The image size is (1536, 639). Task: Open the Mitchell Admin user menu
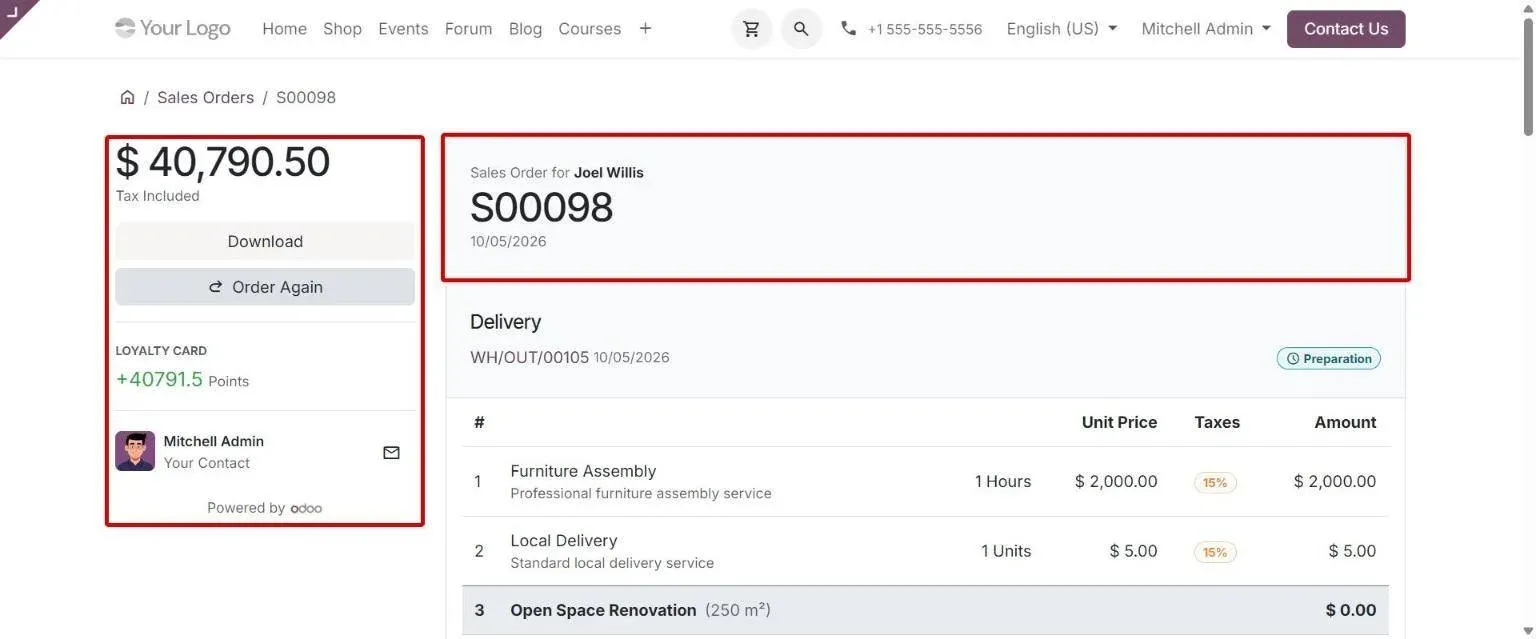point(1206,29)
